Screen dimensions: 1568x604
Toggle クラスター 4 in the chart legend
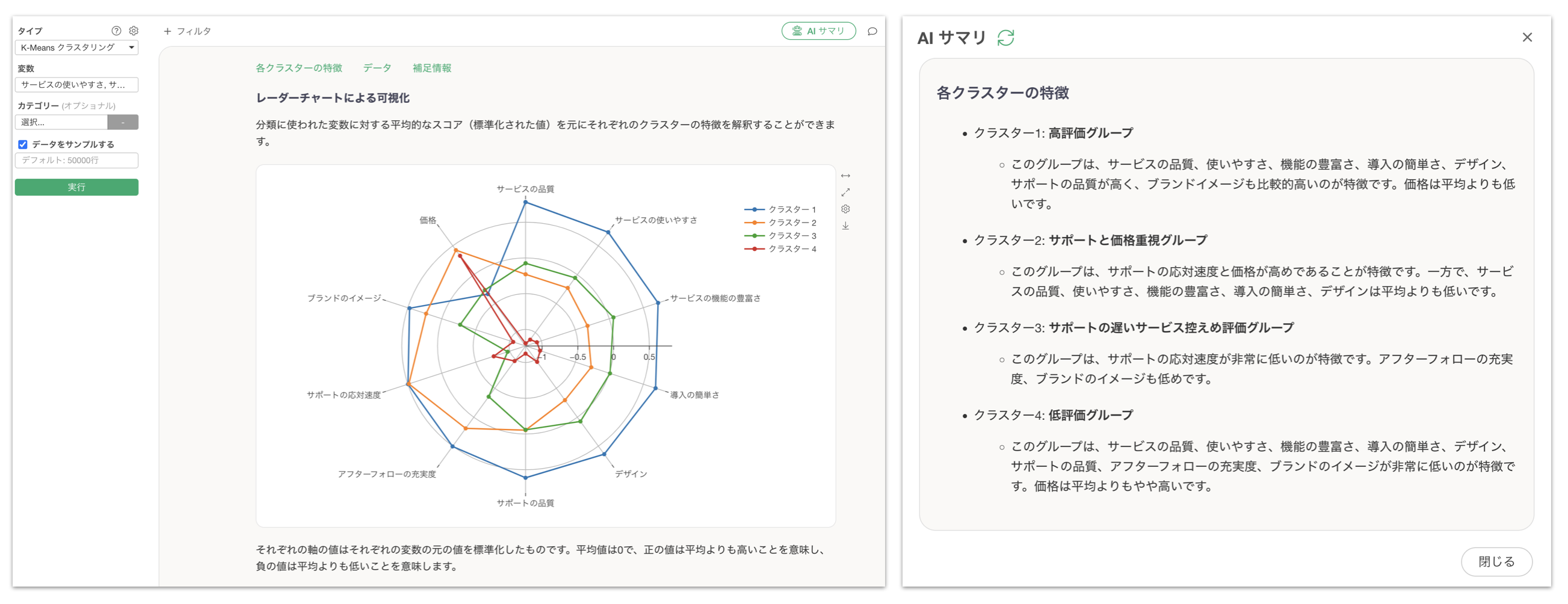tap(780, 249)
